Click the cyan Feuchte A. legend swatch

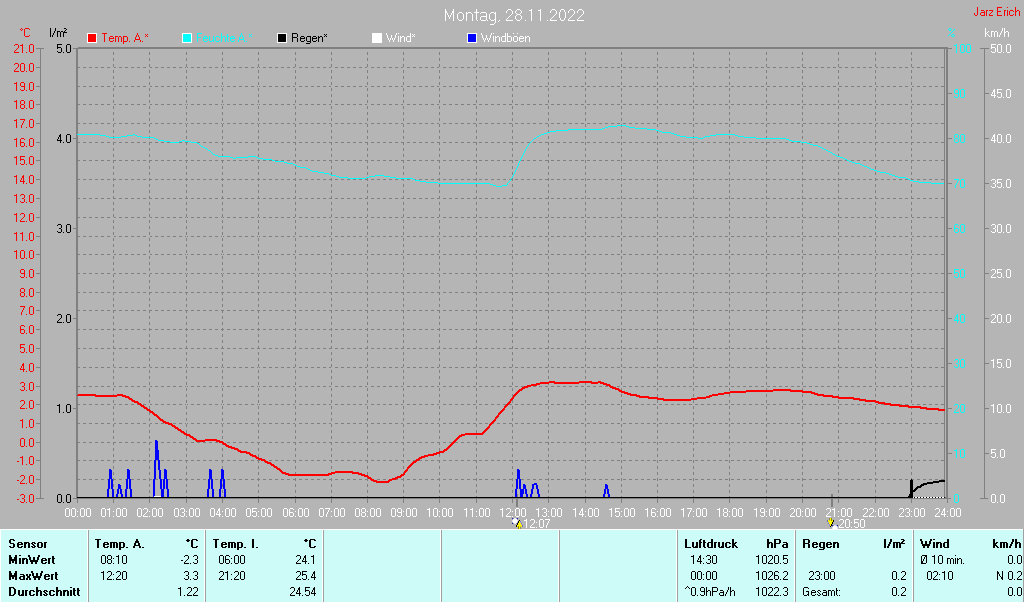187,39
